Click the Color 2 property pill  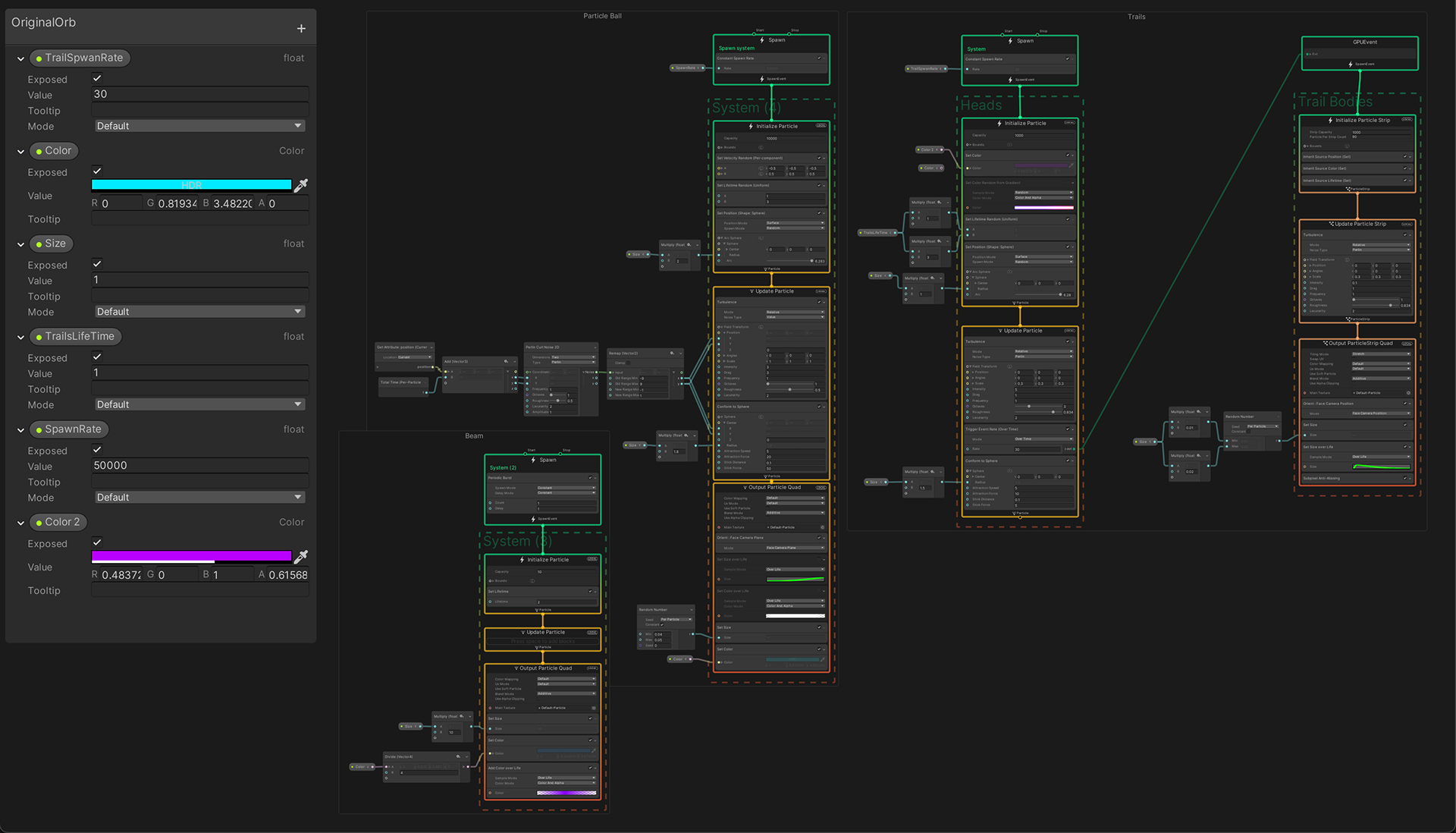[x=61, y=522]
